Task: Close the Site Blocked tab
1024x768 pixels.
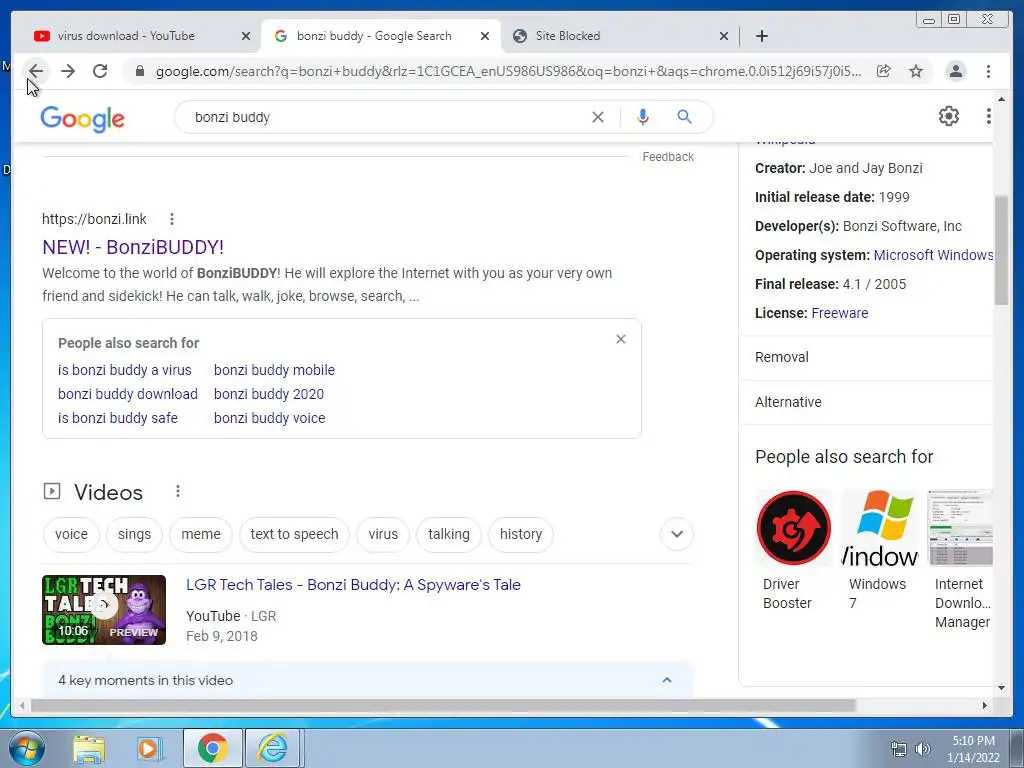Action: (724, 37)
